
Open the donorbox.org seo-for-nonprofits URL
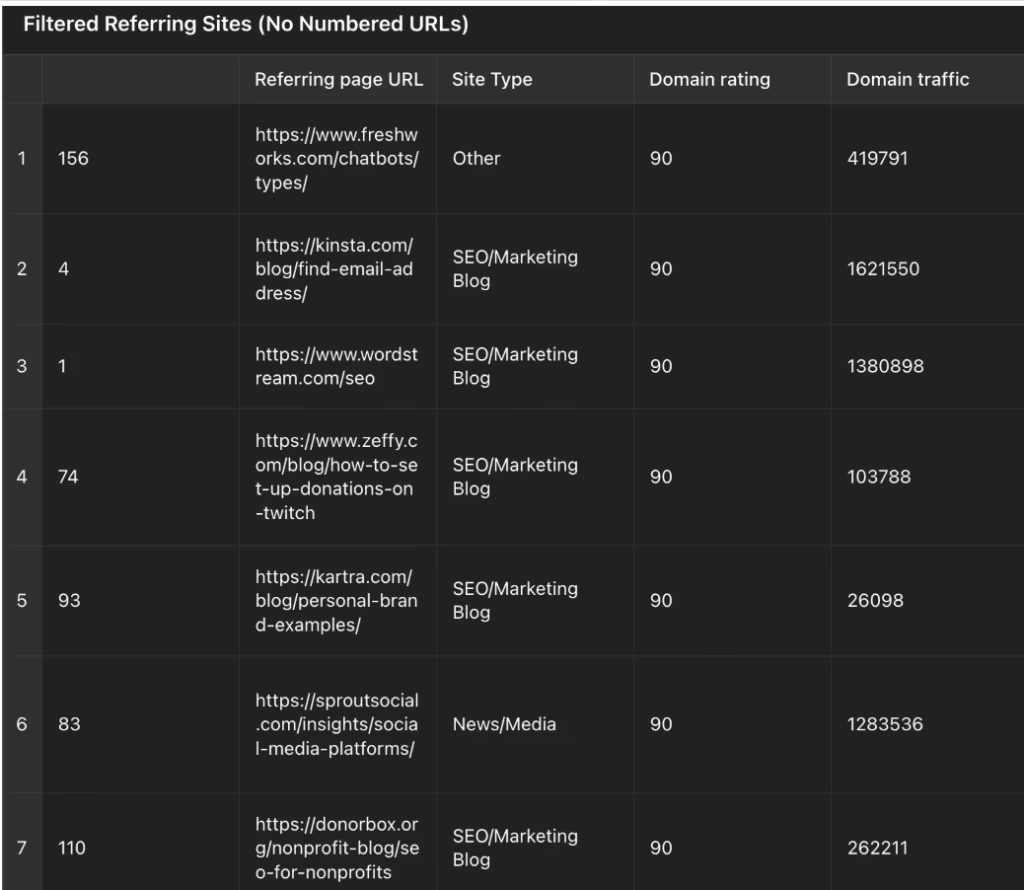(x=337, y=848)
